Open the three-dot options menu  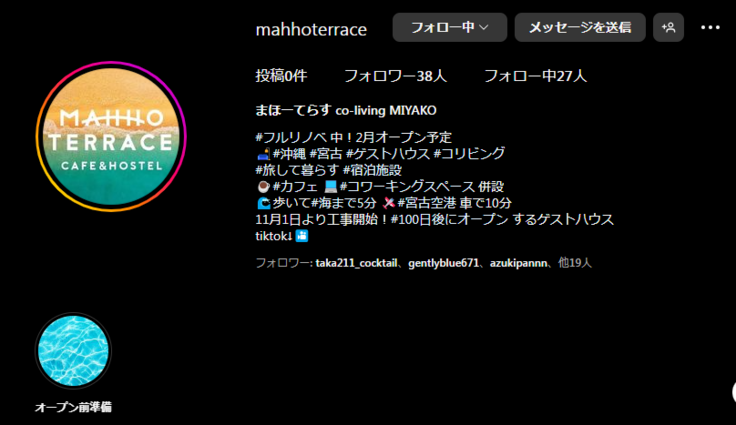coord(710,28)
